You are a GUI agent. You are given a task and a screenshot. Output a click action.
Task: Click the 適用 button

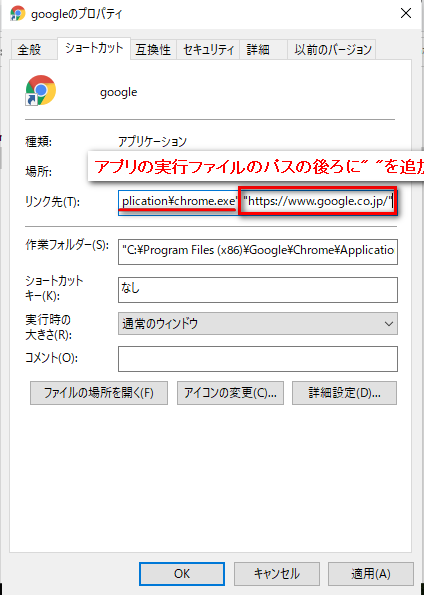pos(371,574)
